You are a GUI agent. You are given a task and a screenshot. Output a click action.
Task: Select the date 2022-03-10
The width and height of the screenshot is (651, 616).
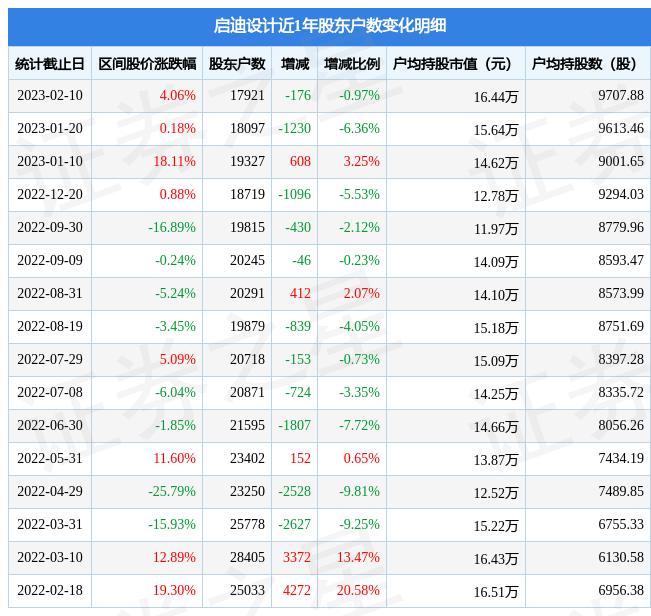[50, 557]
